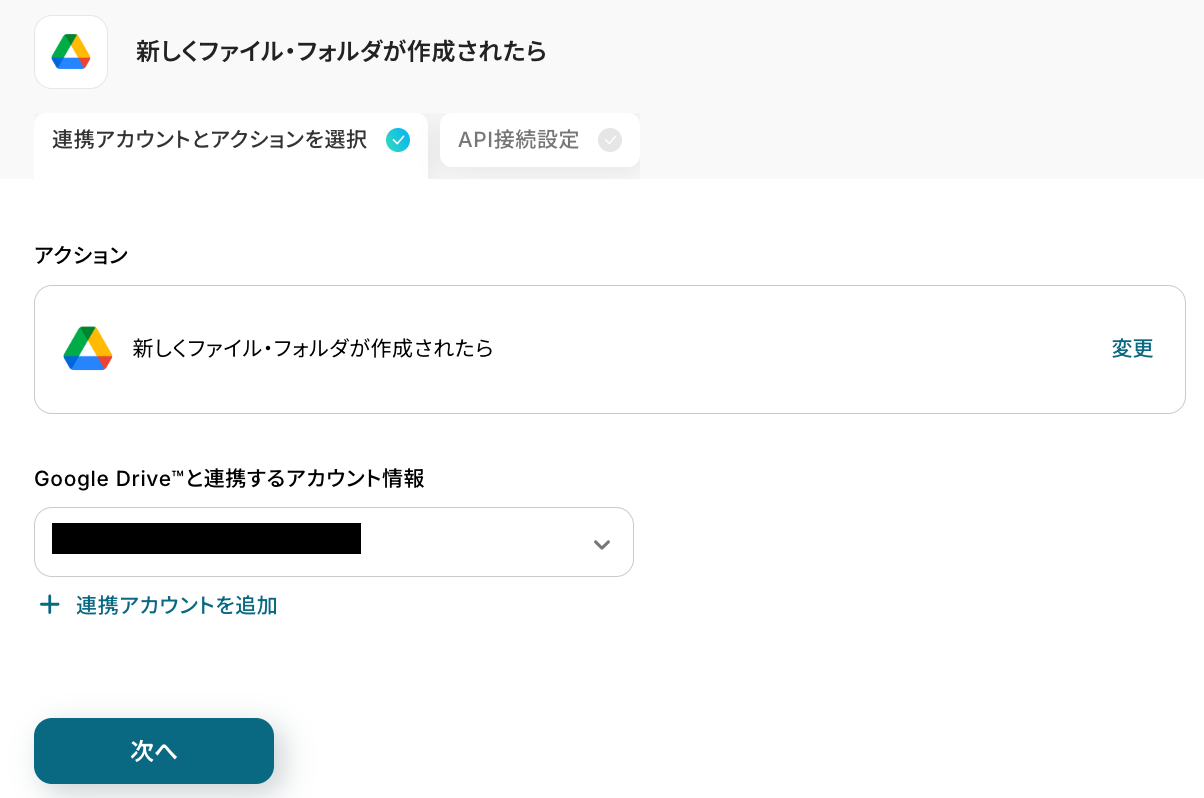Click the Google Drive logo in the header

[x=71, y=52]
